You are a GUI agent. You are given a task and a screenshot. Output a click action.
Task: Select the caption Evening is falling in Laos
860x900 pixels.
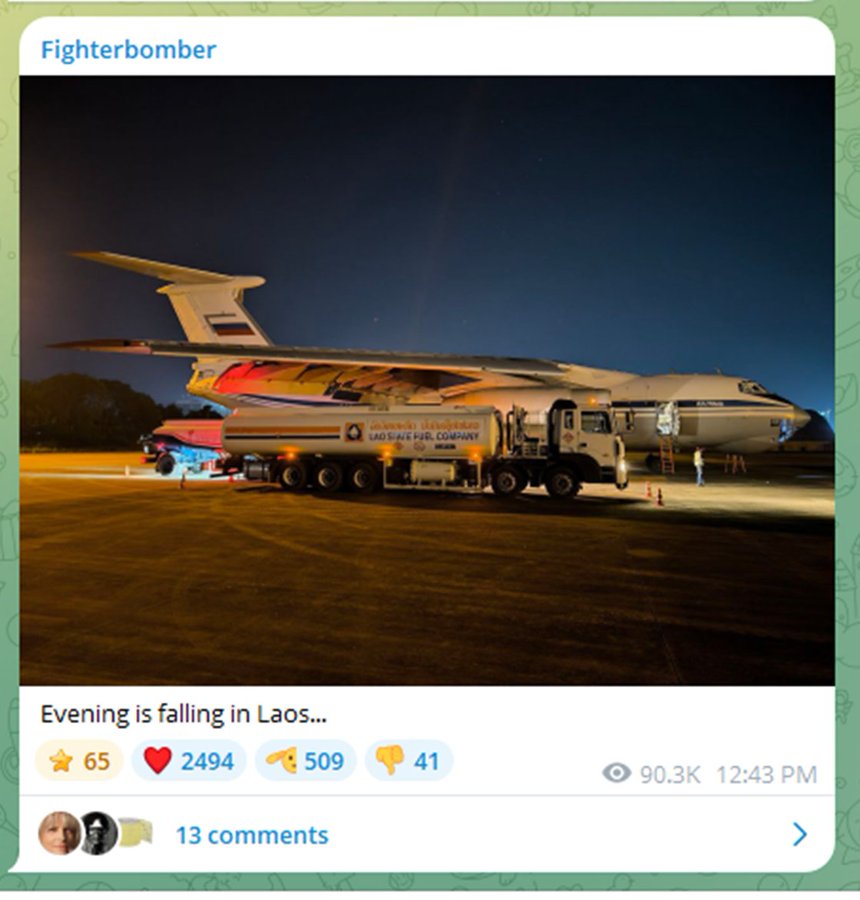pyautogui.click(x=184, y=715)
